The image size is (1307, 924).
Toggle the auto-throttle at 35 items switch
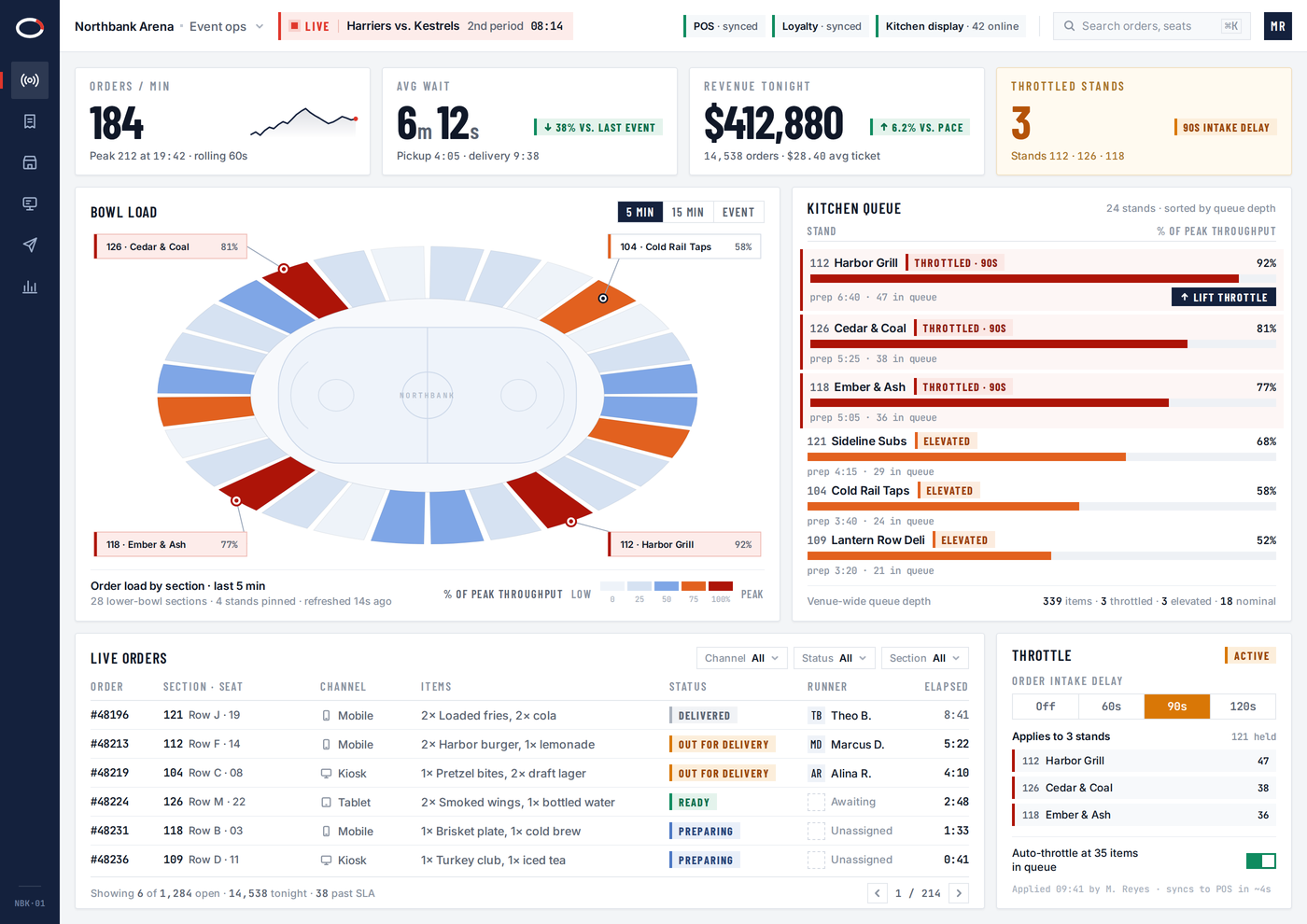tap(1261, 861)
